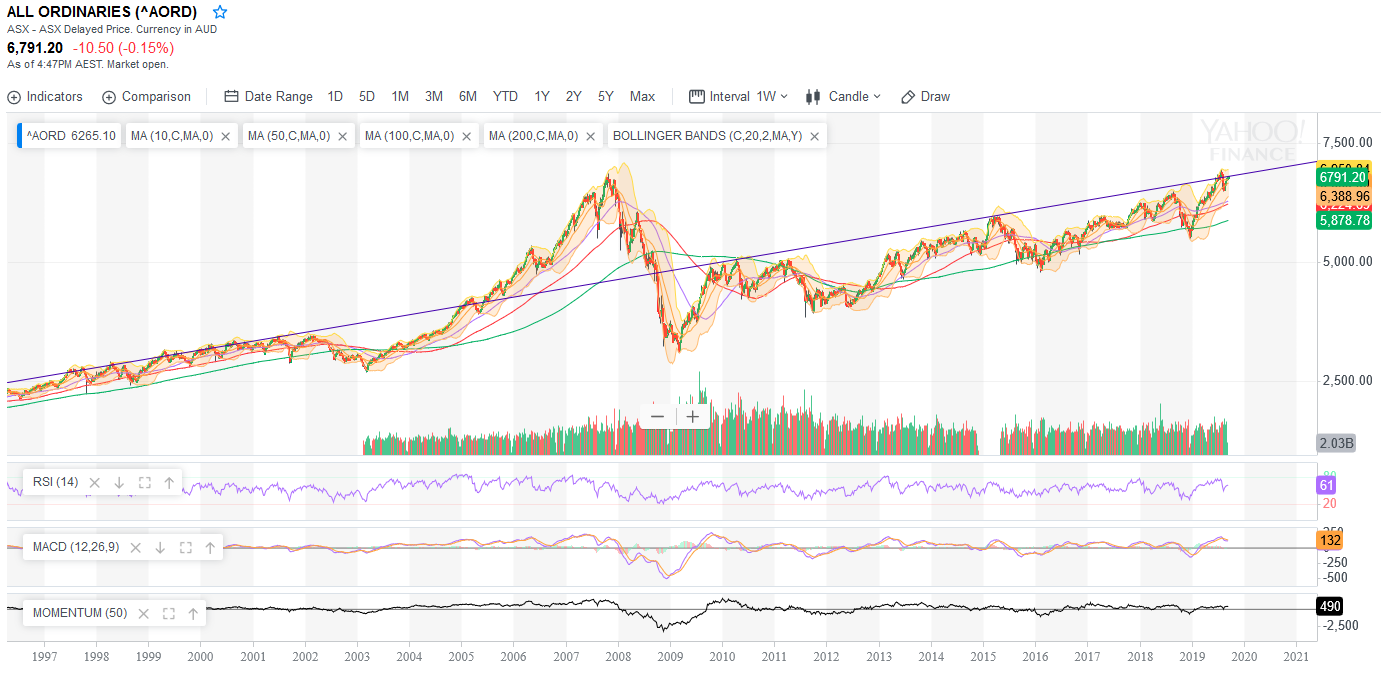Remove the Bollinger Bands indicator
Image resolution: width=1381 pixels, height=679 pixels.
815,136
